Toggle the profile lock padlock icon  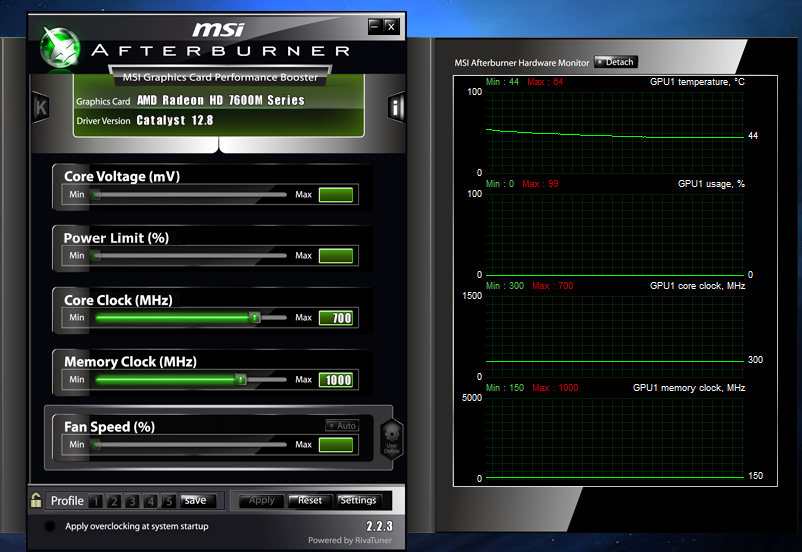pyautogui.click(x=36, y=500)
